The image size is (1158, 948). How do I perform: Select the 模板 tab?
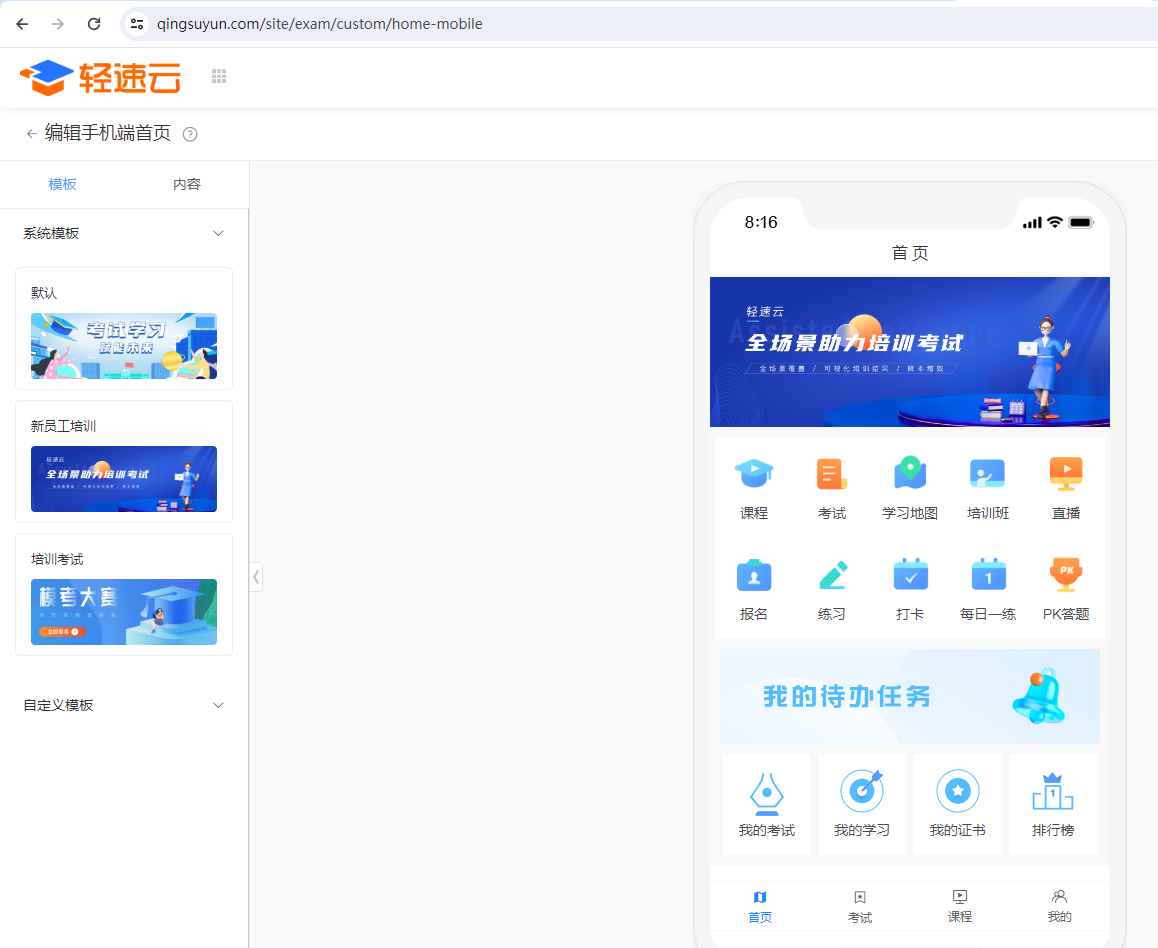[62, 184]
